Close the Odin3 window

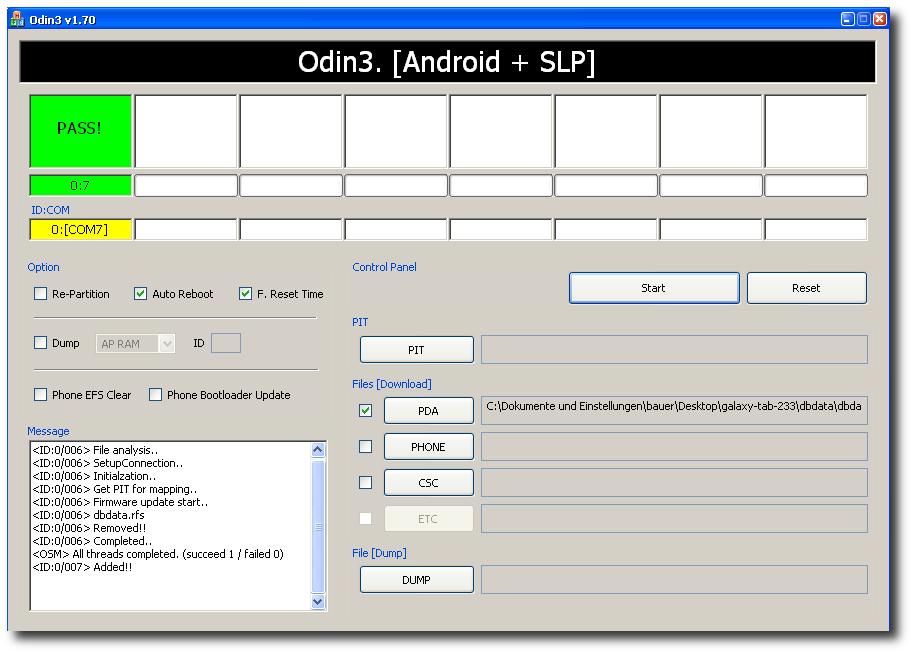tap(879, 19)
